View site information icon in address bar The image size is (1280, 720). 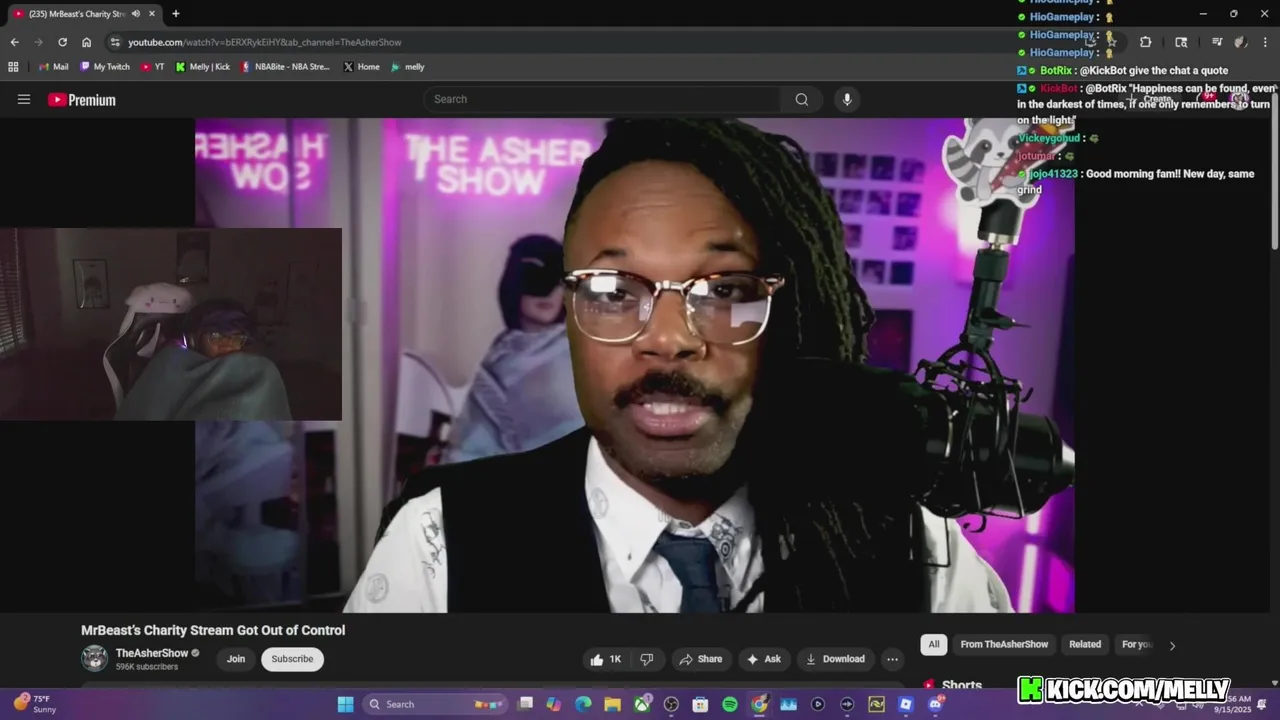115,42
